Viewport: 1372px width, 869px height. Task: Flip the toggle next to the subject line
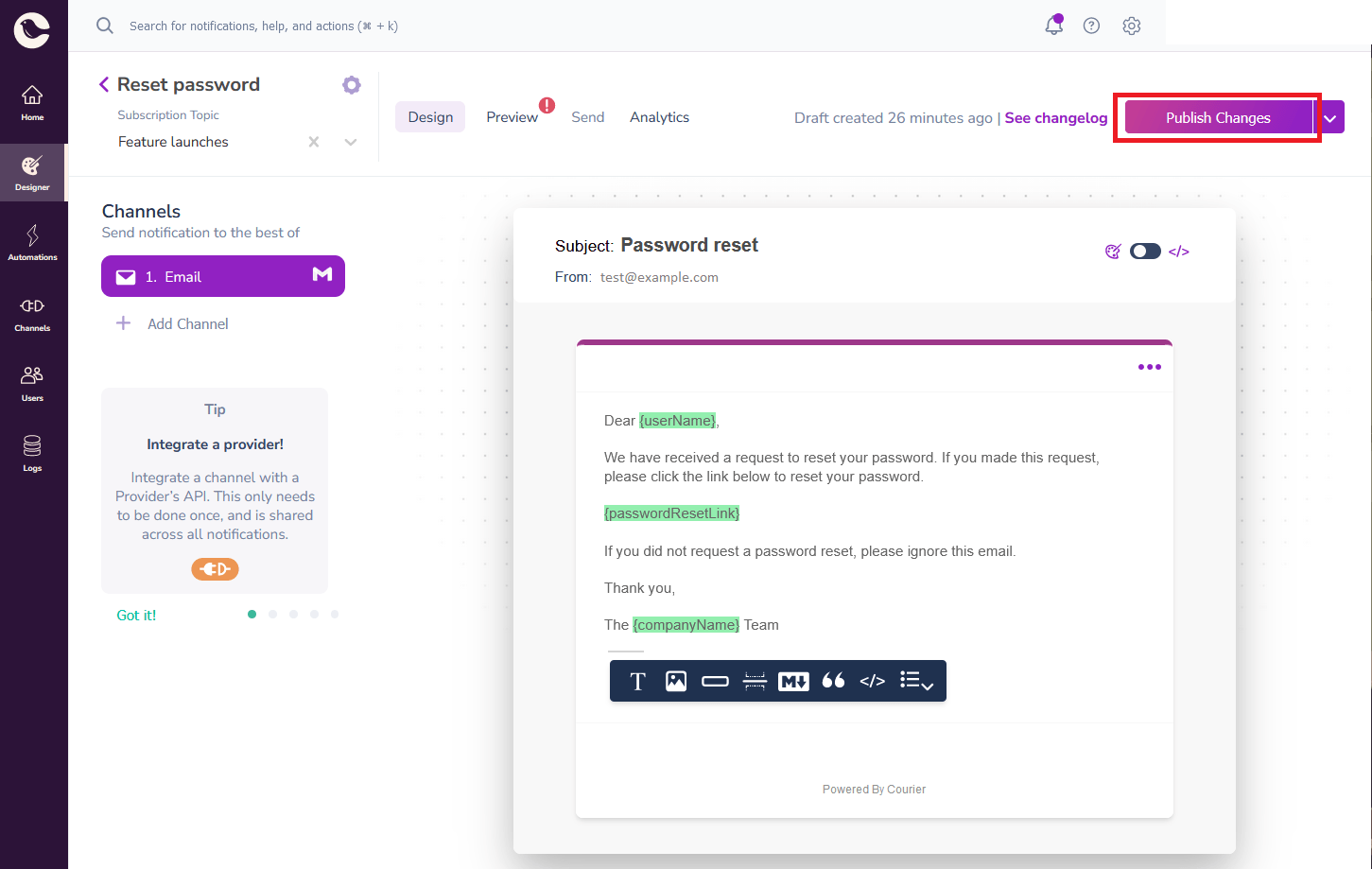point(1145,251)
